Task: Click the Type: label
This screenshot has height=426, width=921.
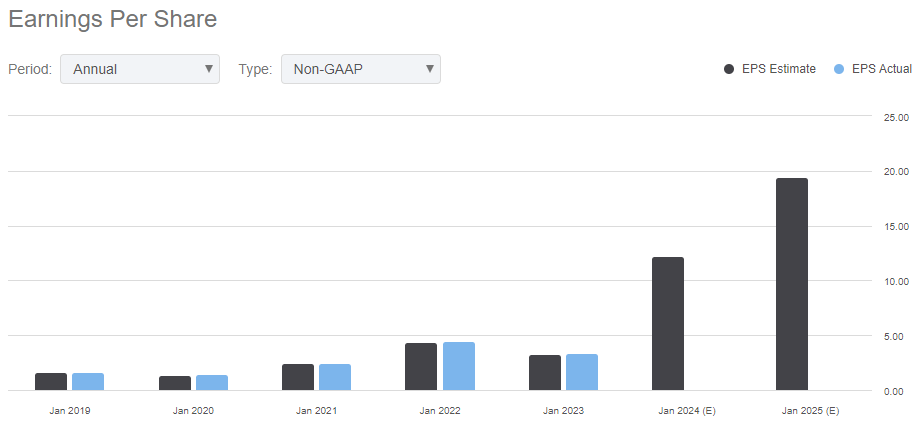Action: click(256, 69)
